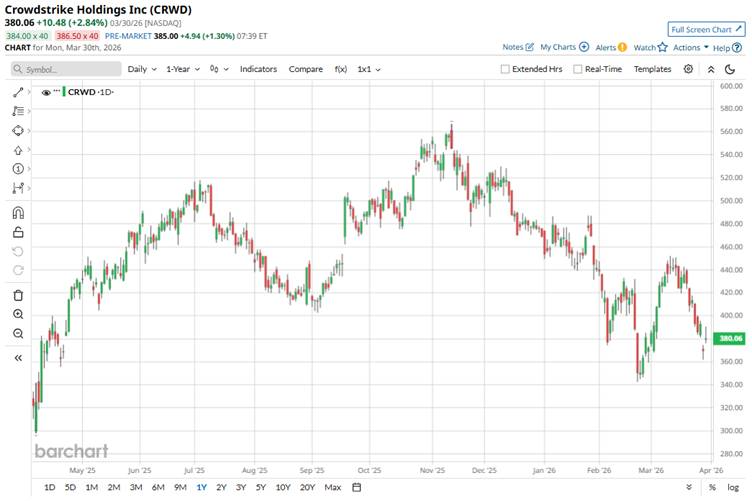Click the PRE-MARKET label
Viewport: 752px width, 501px height.
[x=128, y=36]
